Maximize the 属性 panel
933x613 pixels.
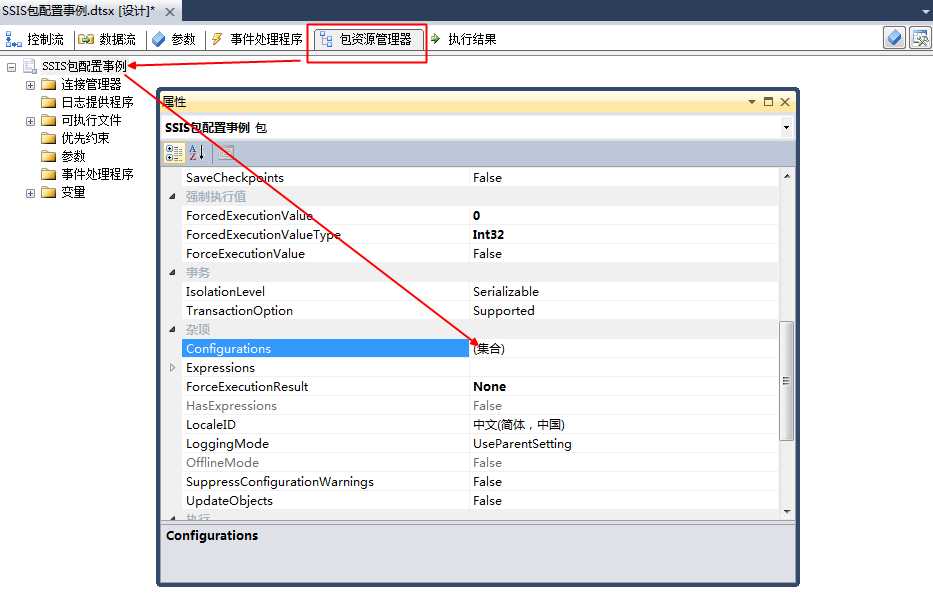click(768, 102)
